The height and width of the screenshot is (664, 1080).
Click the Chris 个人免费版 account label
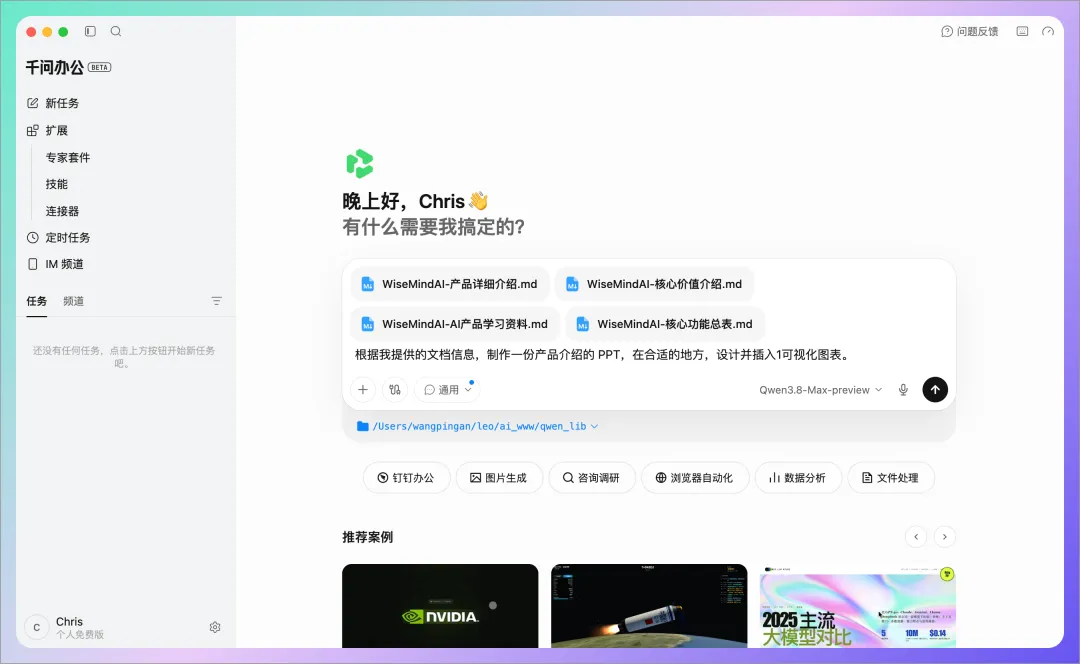click(80, 627)
